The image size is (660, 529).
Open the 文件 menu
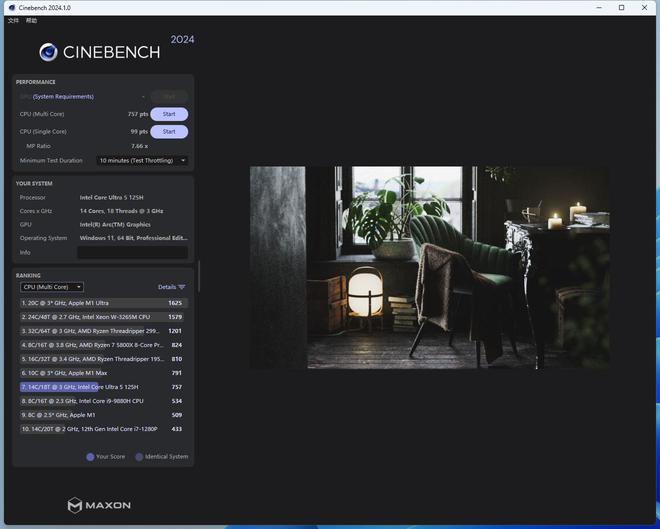click(13, 21)
